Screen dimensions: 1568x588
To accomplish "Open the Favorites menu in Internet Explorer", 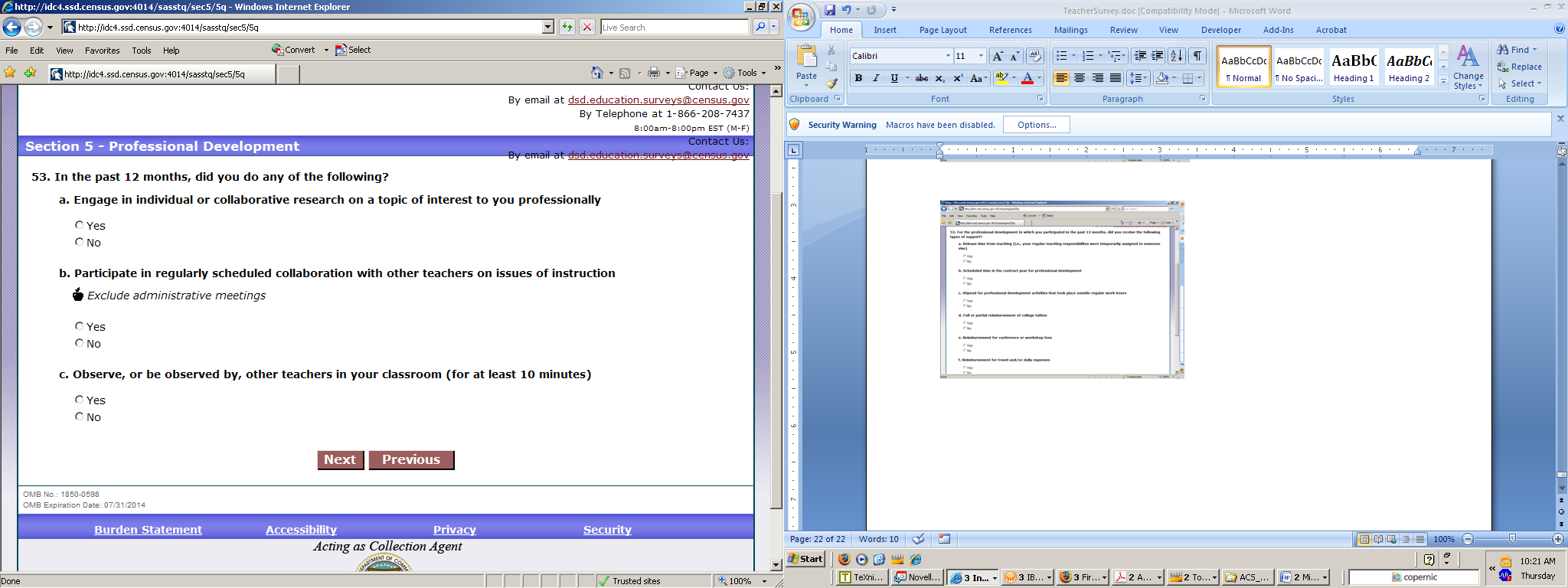I will point(102,51).
